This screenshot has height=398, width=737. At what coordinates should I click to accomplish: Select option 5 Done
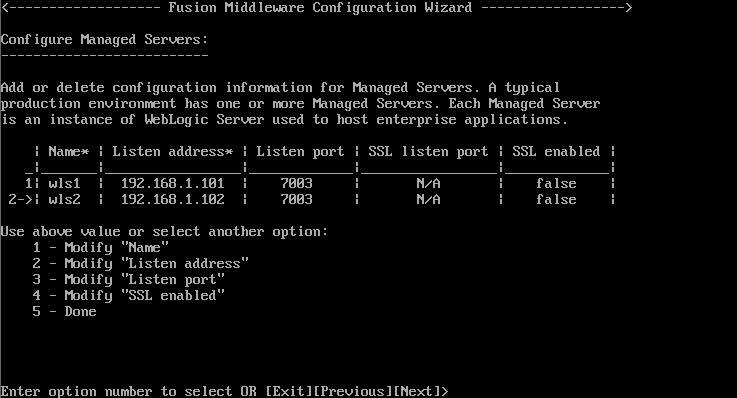64,312
